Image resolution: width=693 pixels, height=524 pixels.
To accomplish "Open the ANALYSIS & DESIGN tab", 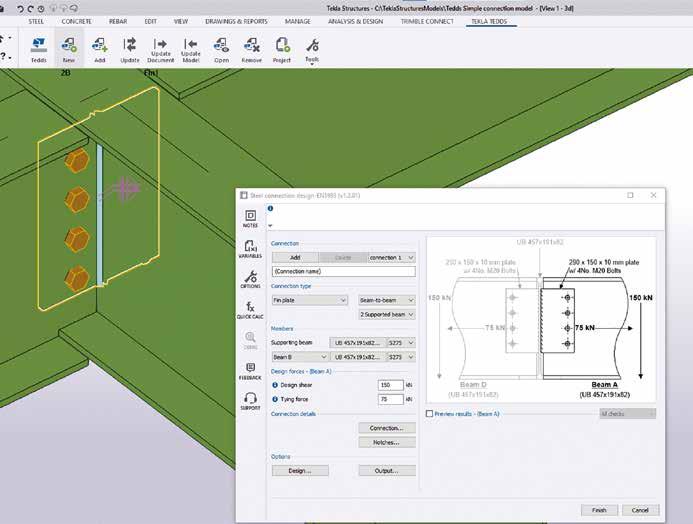I will coord(356,21).
